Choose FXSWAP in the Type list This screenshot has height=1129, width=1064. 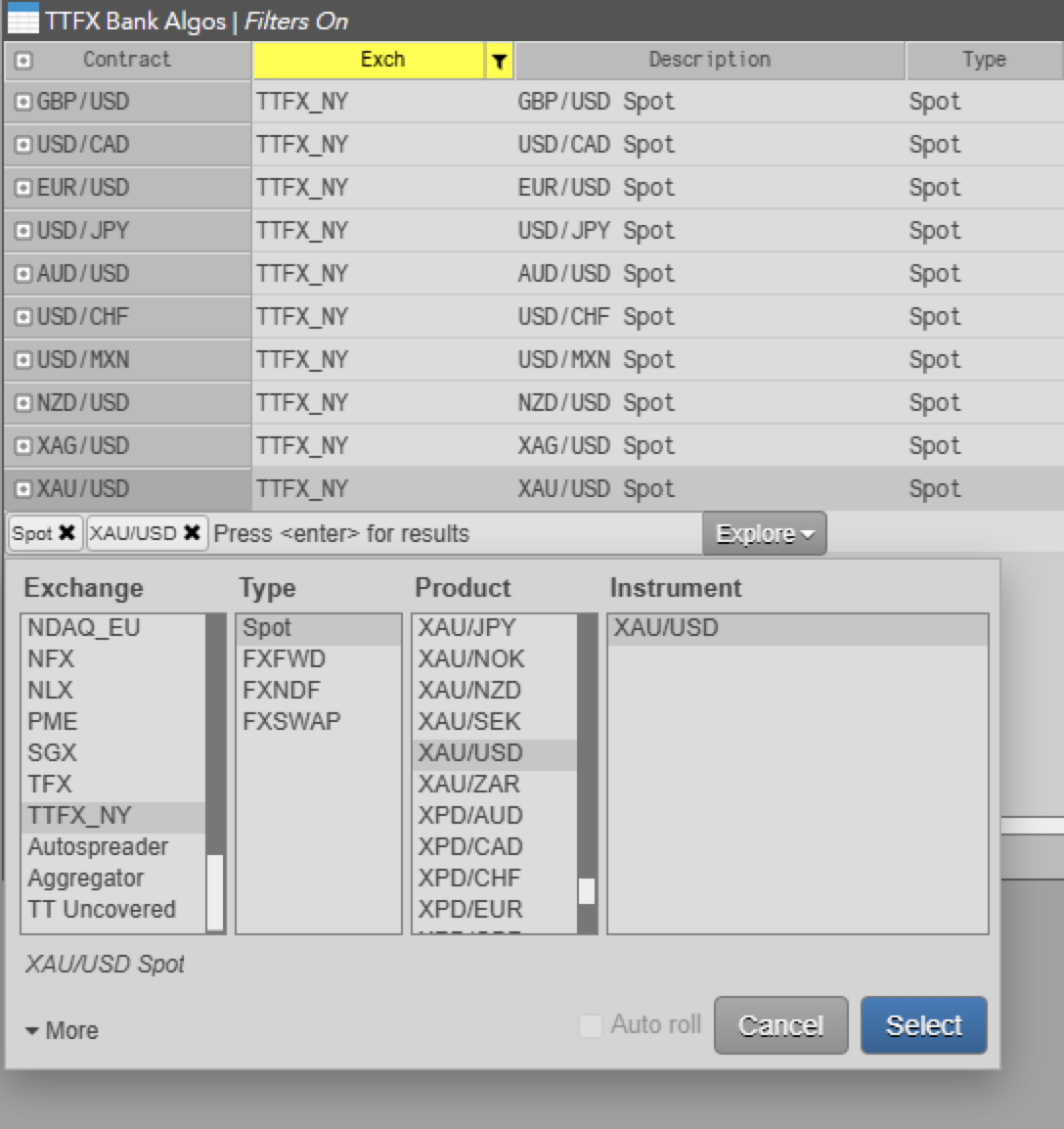pyautogui.click(x=291, y=722)
